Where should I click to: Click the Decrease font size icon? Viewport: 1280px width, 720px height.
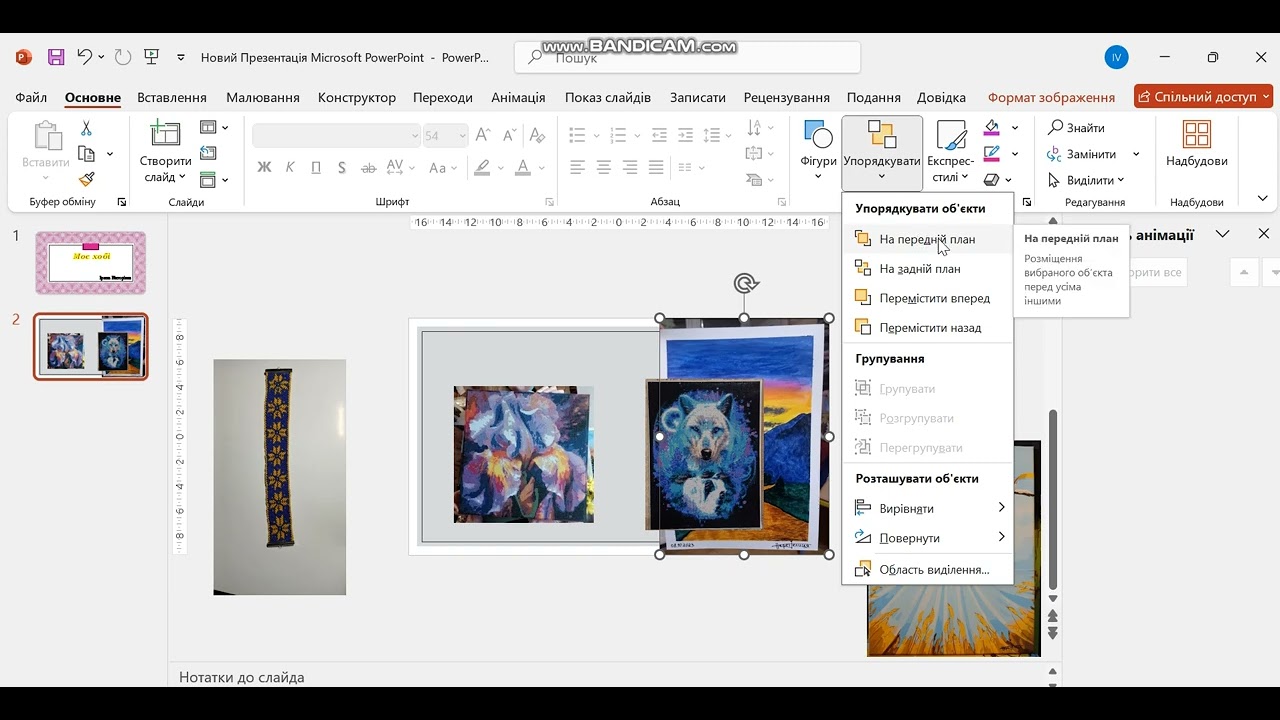point(510,135)
